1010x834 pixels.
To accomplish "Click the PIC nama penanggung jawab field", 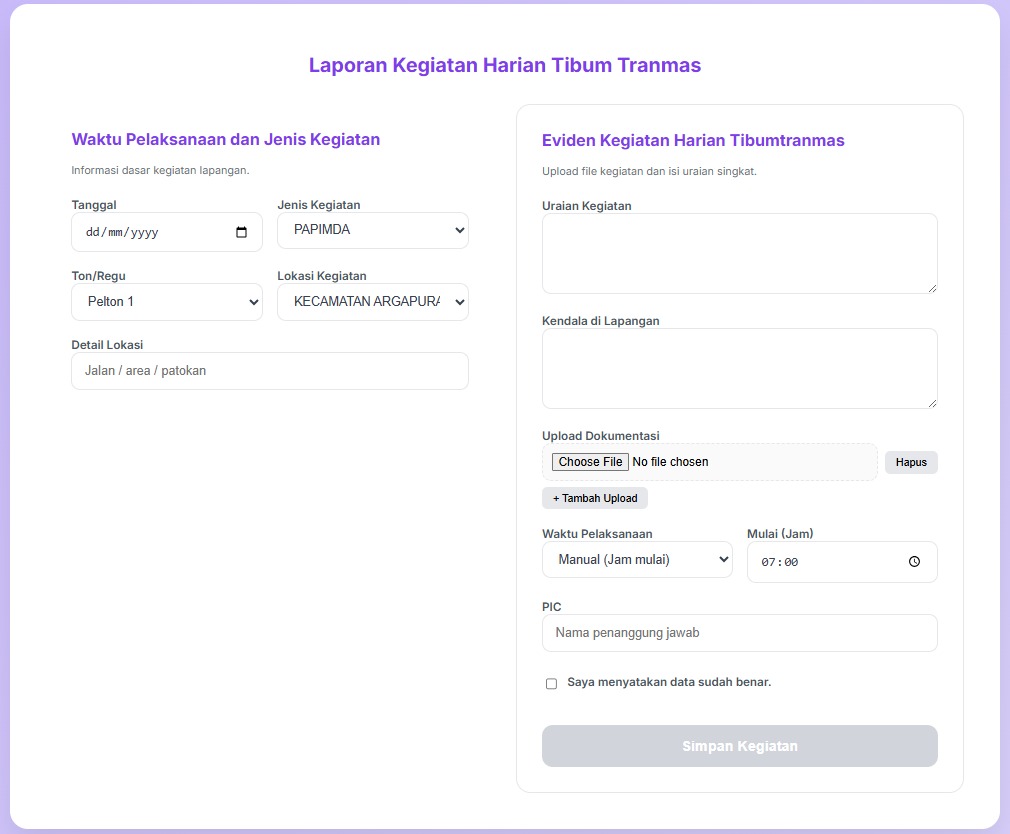I will click(x=739, y=633).
